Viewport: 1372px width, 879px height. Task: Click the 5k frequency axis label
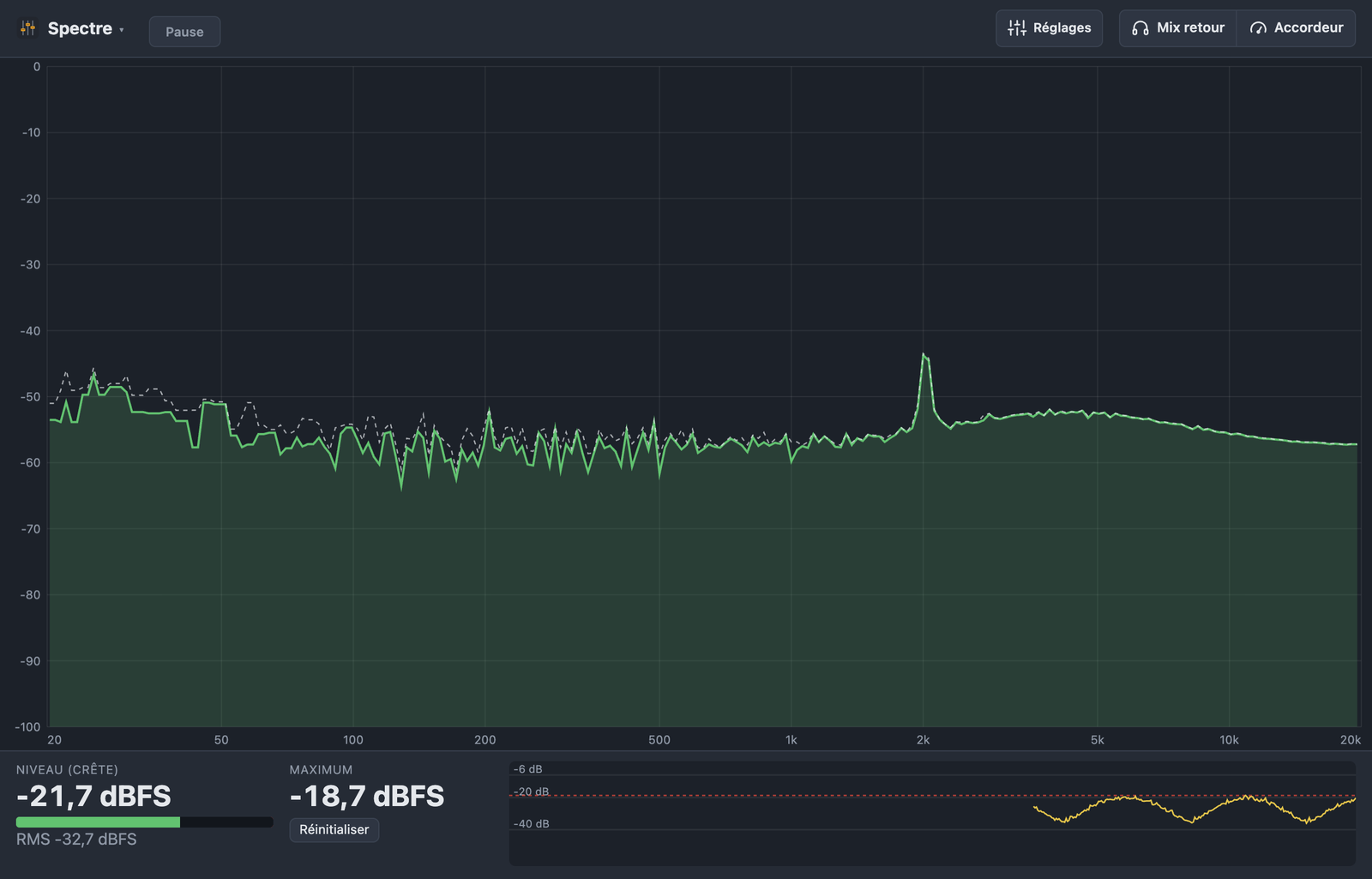[1098, 740]
